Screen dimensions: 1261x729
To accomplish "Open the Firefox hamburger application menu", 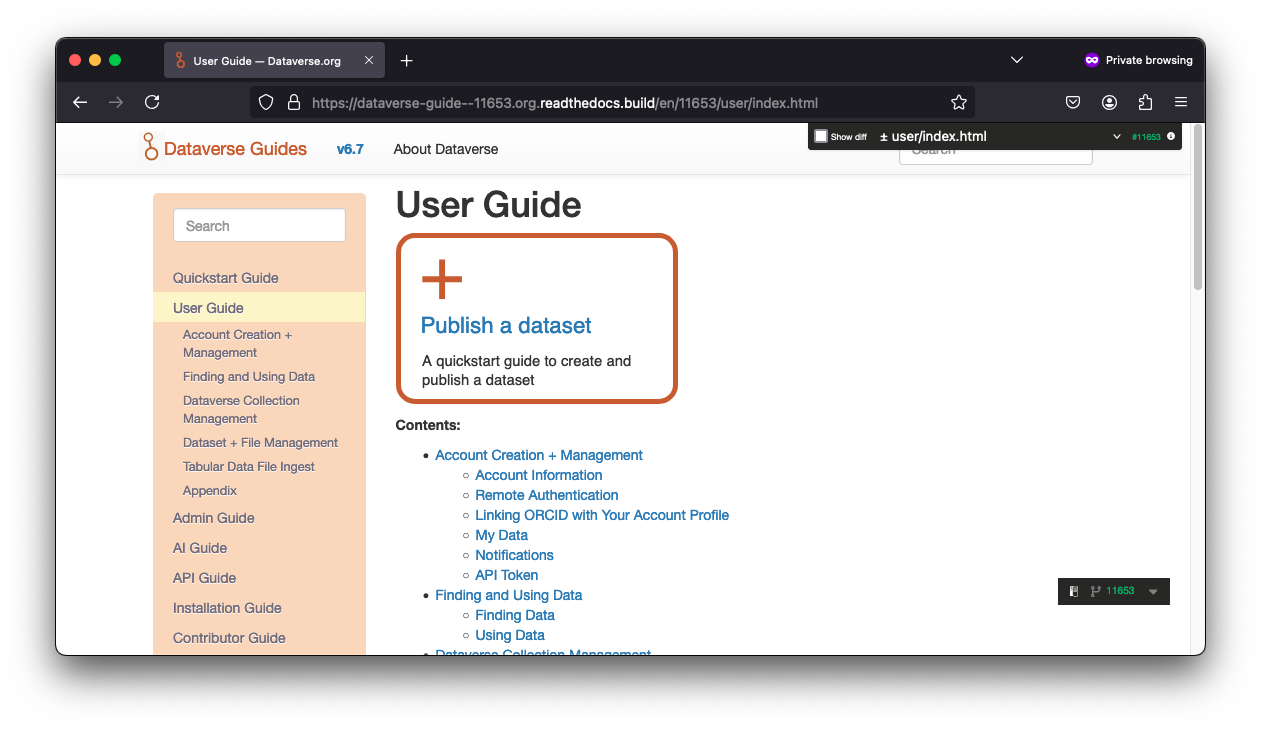I will point(1181,102).
